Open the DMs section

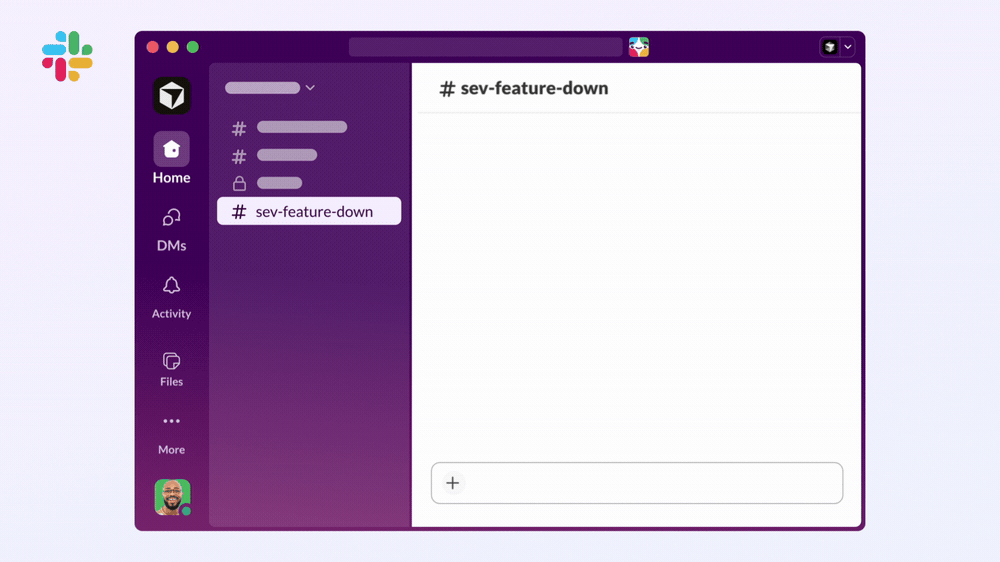[x=171, y=218]
